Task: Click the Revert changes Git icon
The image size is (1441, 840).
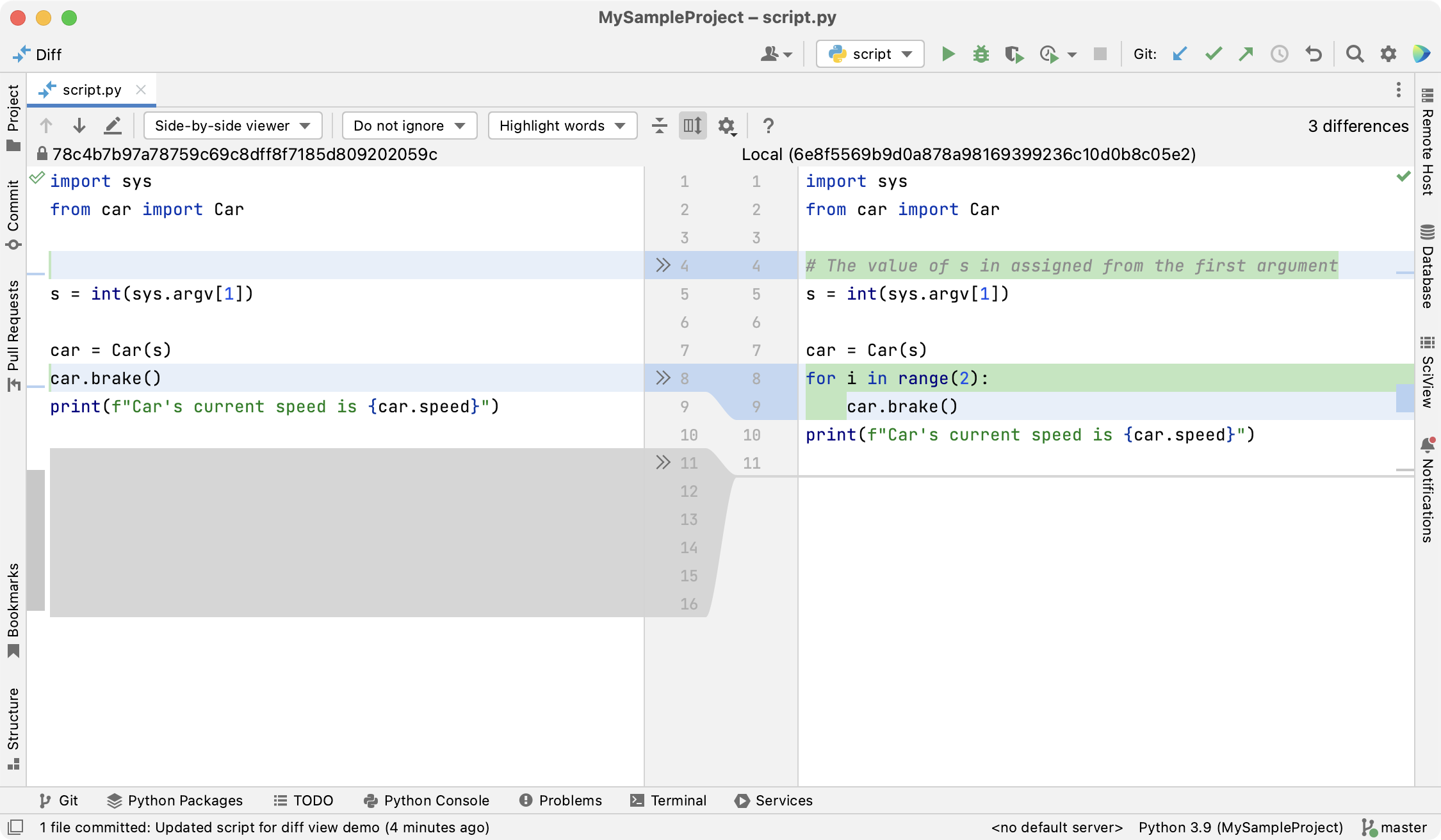Action: click(1313, 55)
